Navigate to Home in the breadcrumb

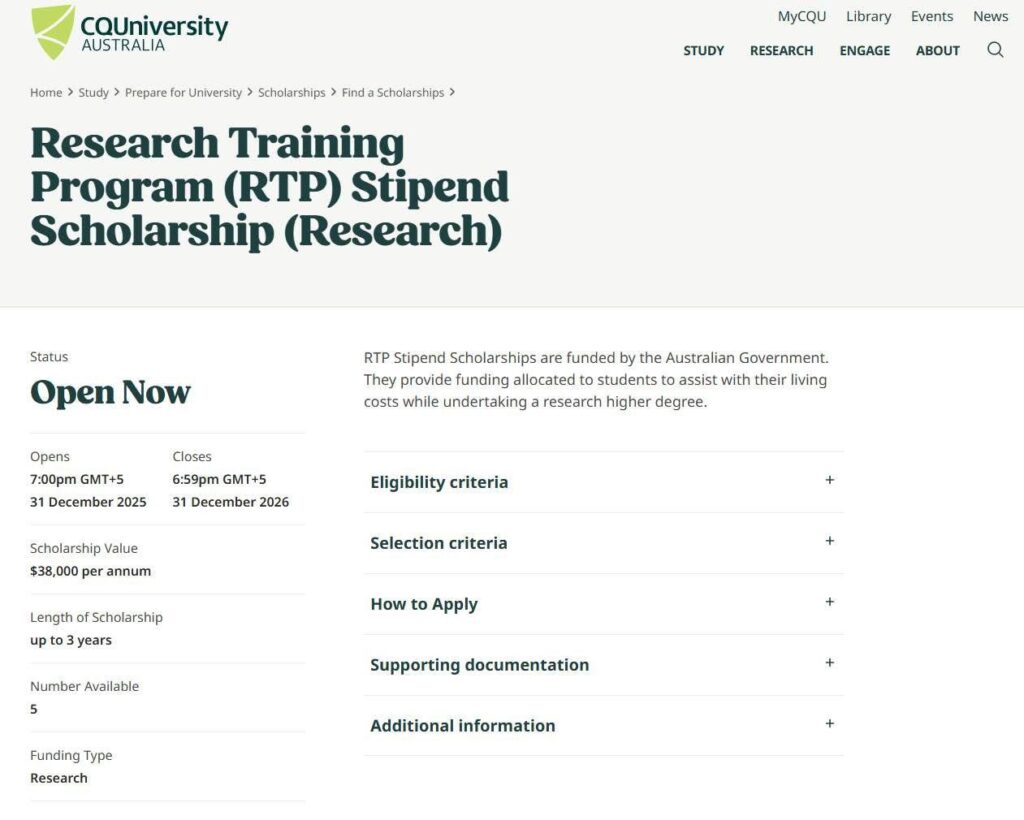[46, 92]
